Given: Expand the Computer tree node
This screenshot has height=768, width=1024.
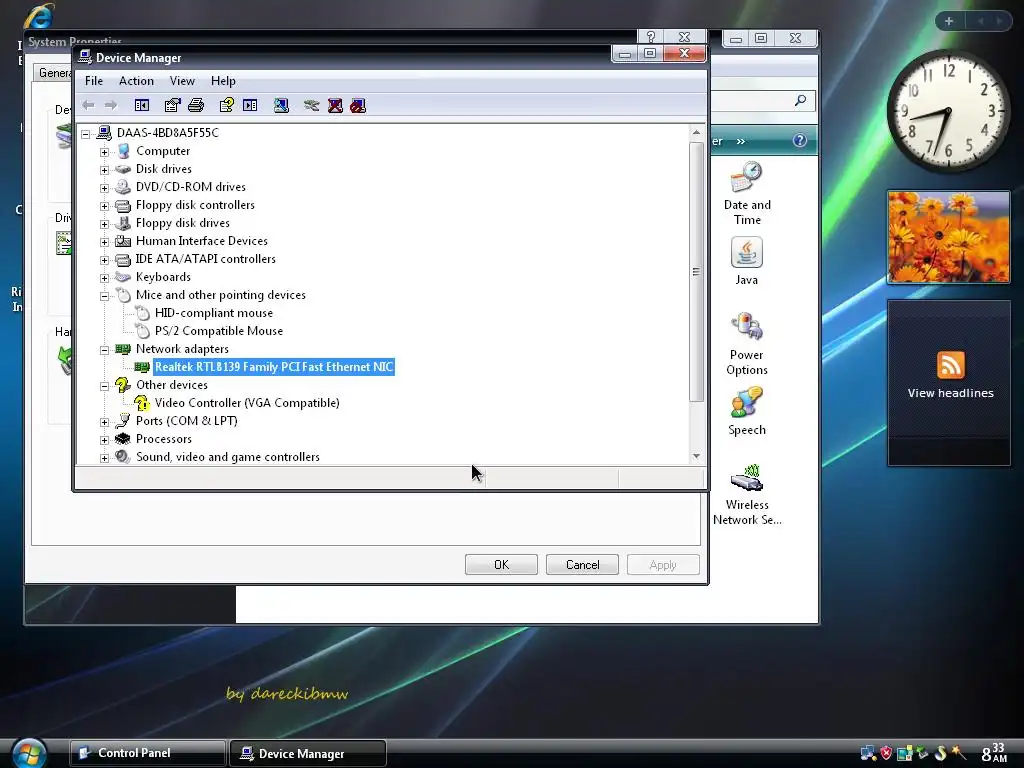Looking at the screenshot, I should (x=104, y=152).
